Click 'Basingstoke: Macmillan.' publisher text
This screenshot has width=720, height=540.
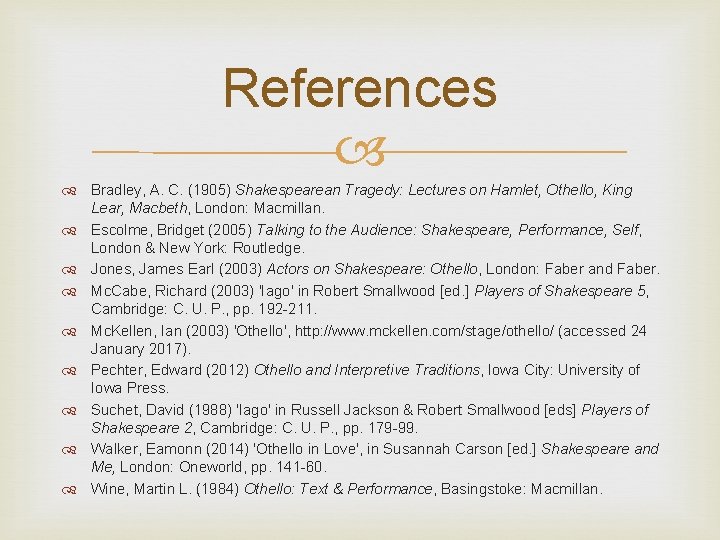click(522, 489)
